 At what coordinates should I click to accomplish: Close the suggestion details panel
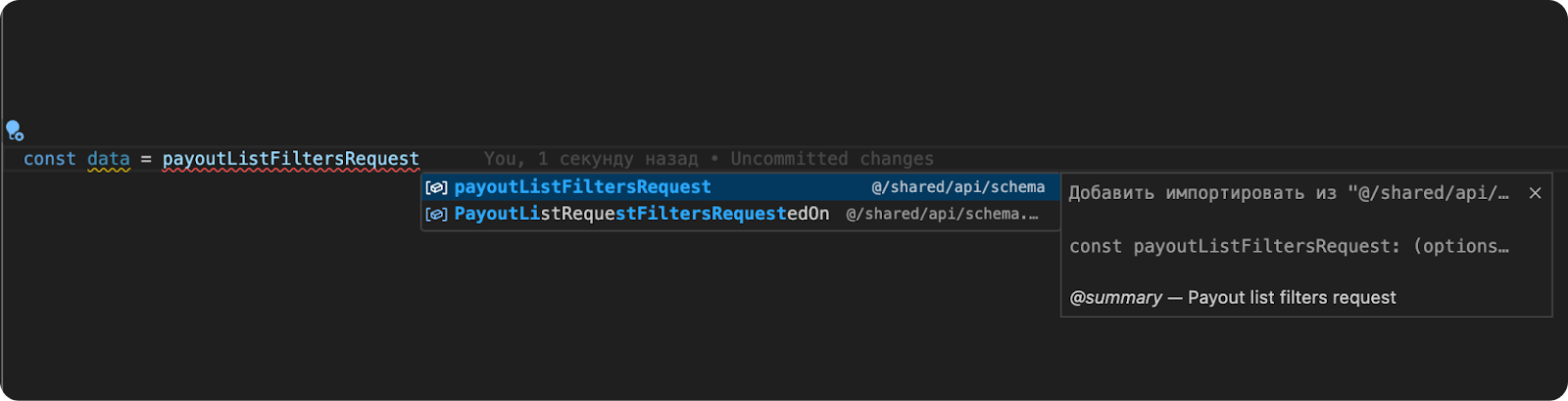[1535, 193]
